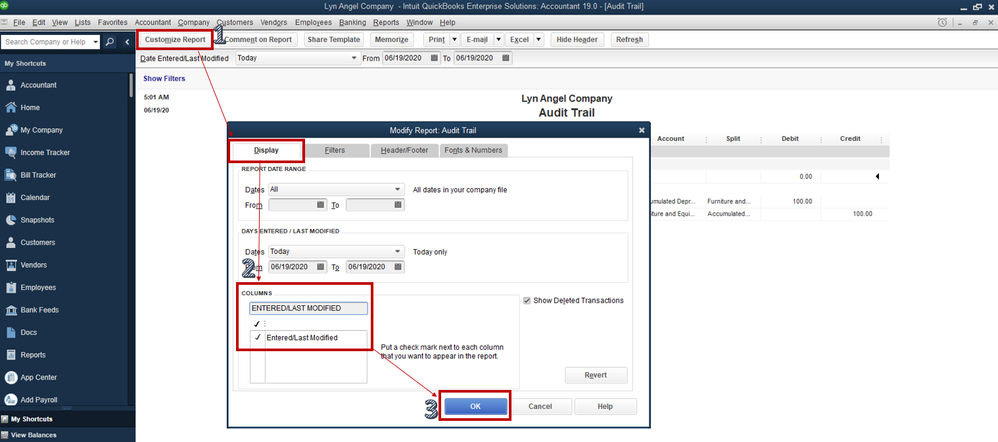998x442 pixels.
Task: Open the Banking menu
Action: (x=353, y=22)
